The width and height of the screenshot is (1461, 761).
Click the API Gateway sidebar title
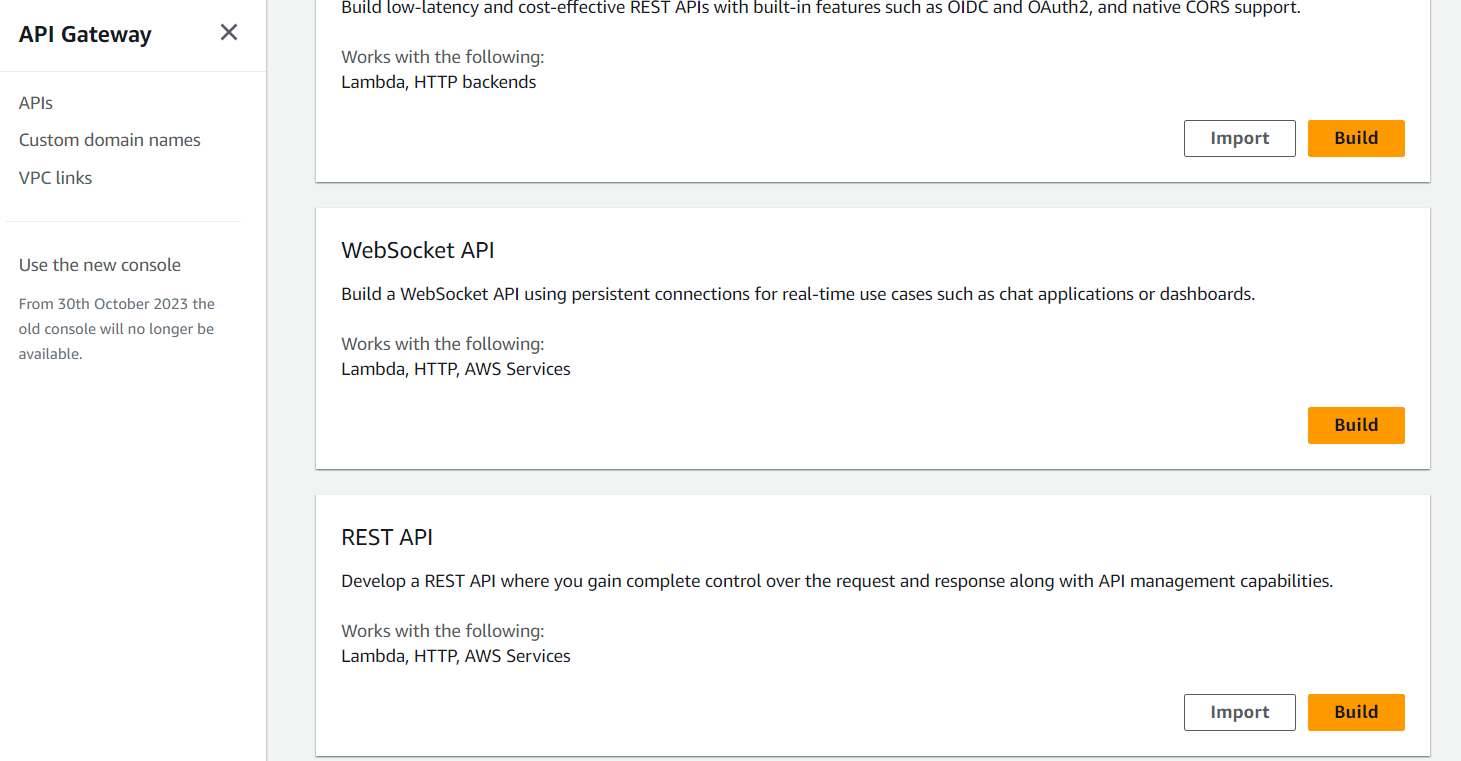tap(85, 34)
